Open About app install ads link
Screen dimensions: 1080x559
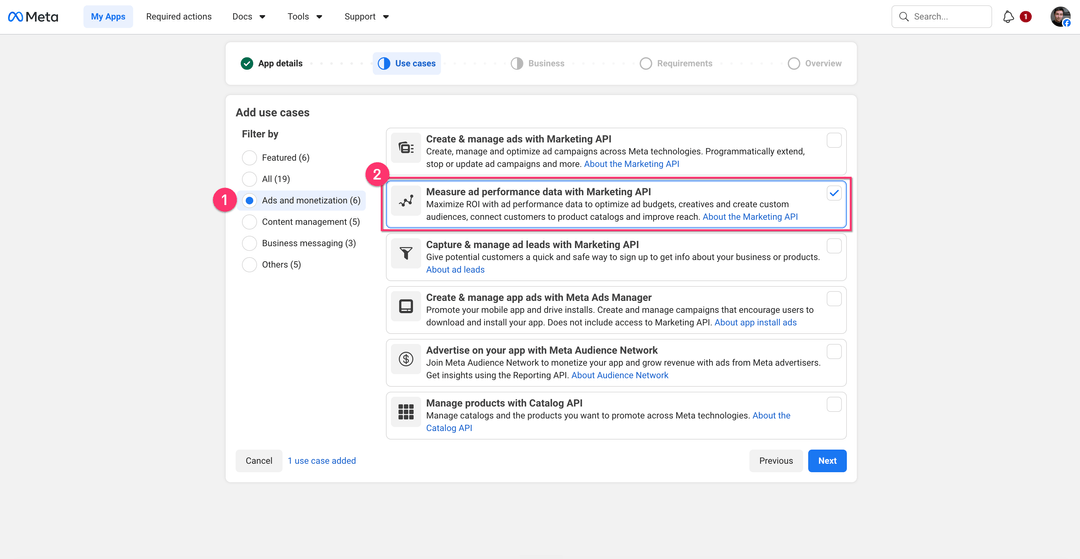tap(756, 322)
